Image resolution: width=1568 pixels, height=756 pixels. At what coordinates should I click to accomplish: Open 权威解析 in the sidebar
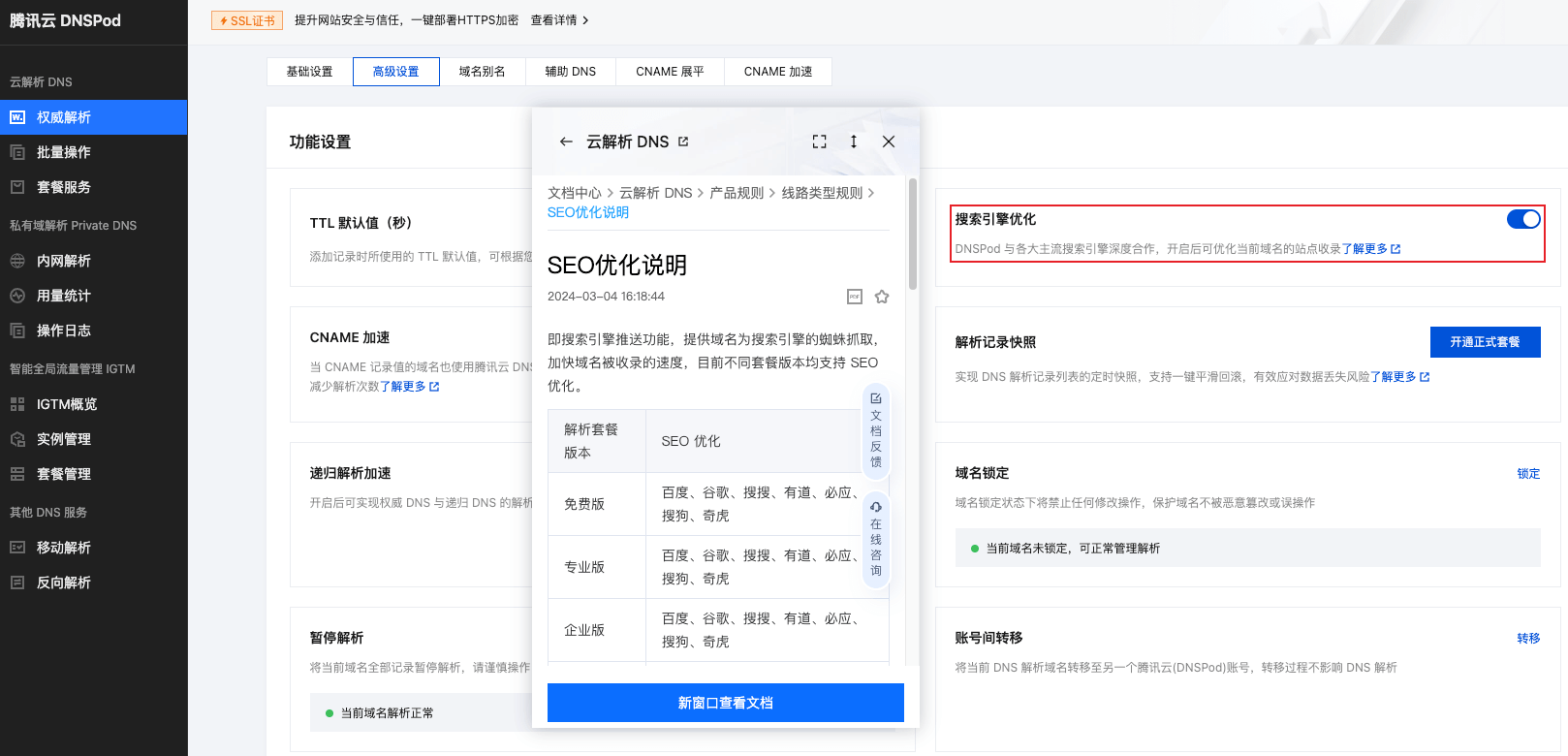pos(93,117)
